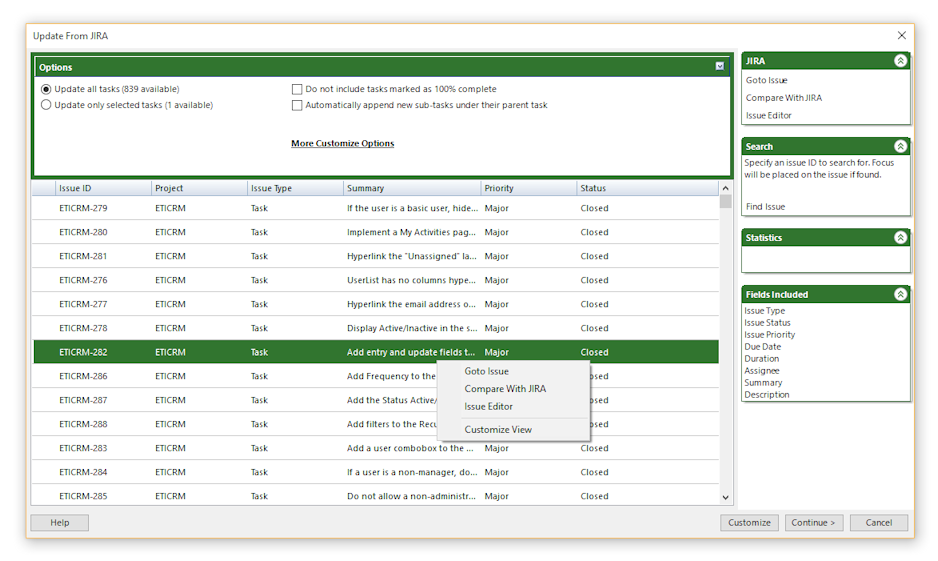
Task: Choose Goto Issue in context menu
Action: pyautogui.click(x=486, y=371)
